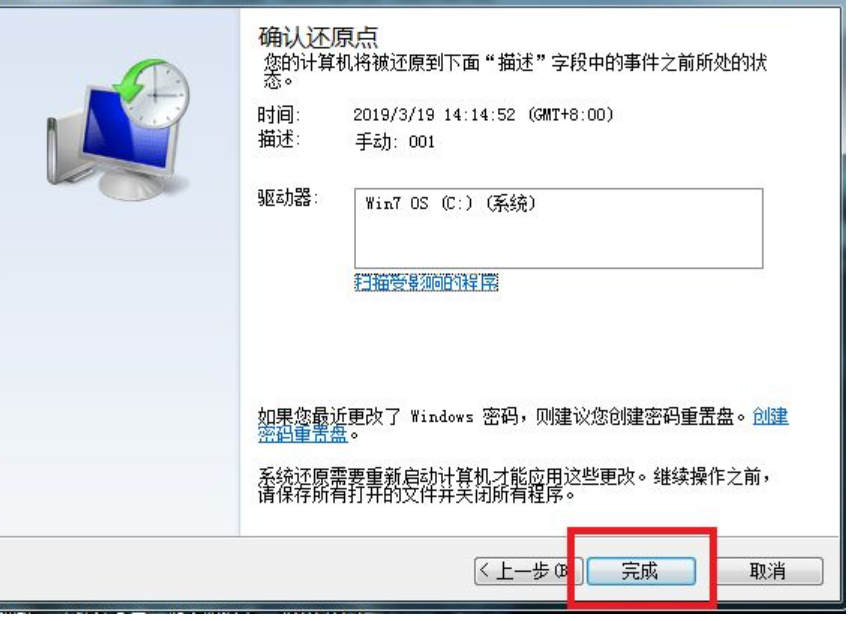Select the Win7 OS (C:) drive entry
Screen dimensions: 850x621
pos(451,205)
